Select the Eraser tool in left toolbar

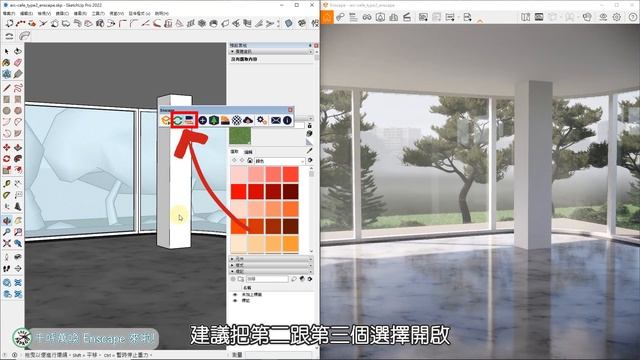(18, 62)
